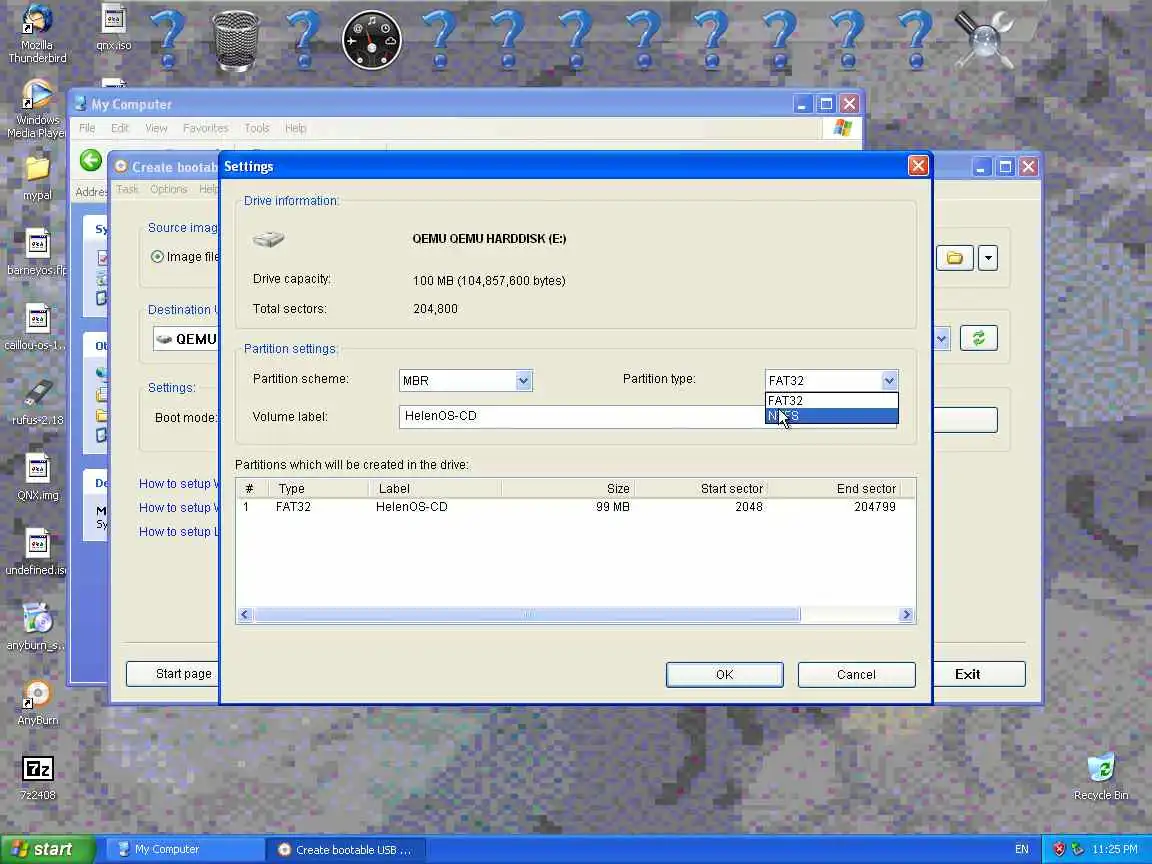The image size is (1152, 864).
Task: Select partition row 1 FAT32 HelenOS-CD
Action: point(575,507)
